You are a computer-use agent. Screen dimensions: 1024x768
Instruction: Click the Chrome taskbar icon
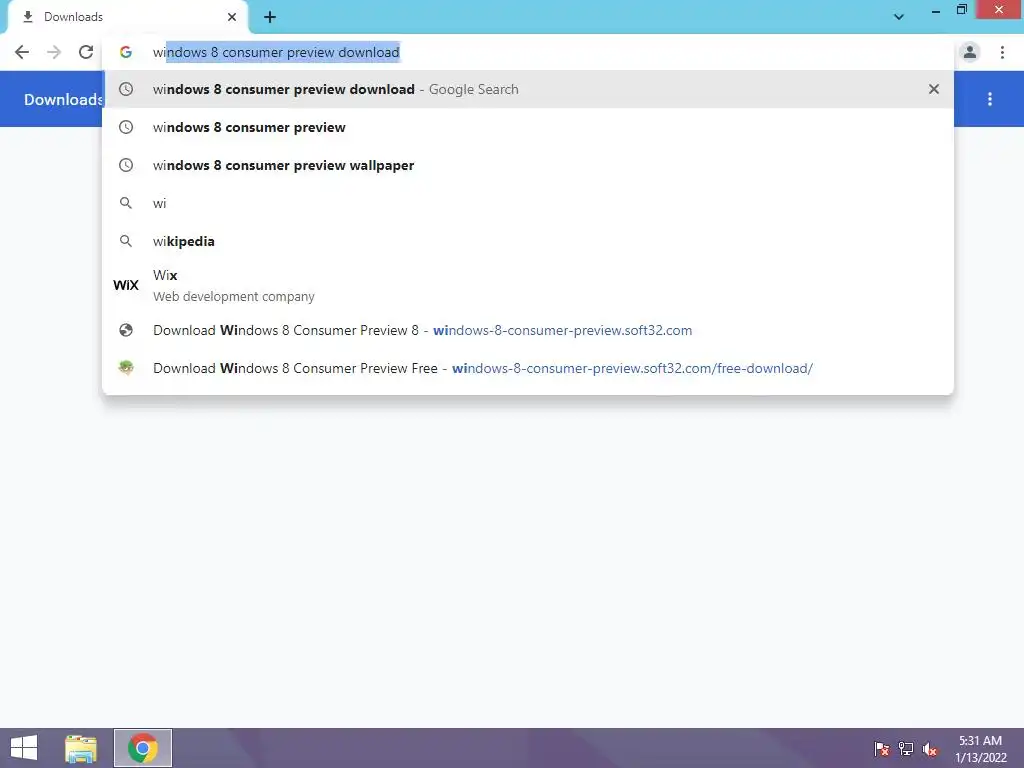[x=143, y=748]
